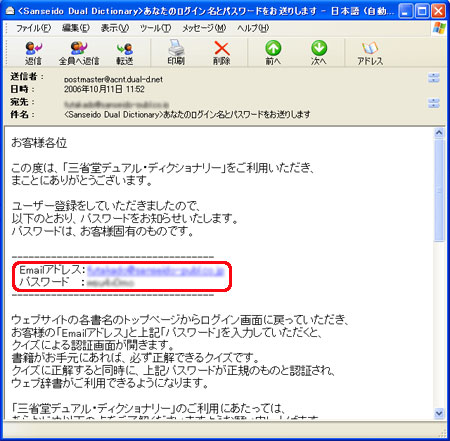
Task: Click the Reply All (全員へ返信) icon
Action: (x=79, y=53)
